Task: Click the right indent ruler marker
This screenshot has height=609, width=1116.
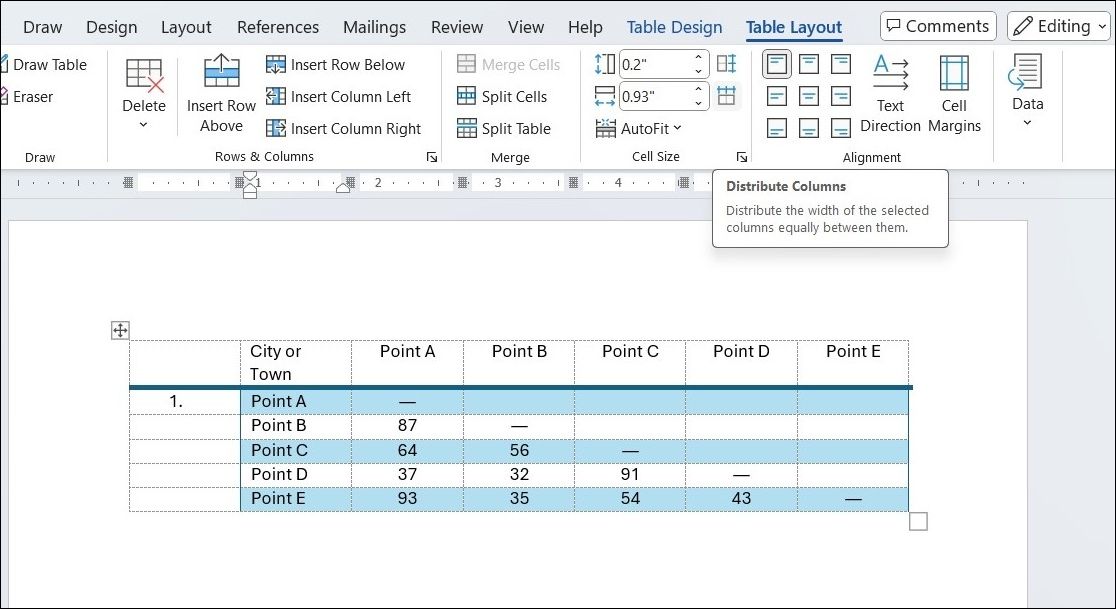Action: [343, 188]
